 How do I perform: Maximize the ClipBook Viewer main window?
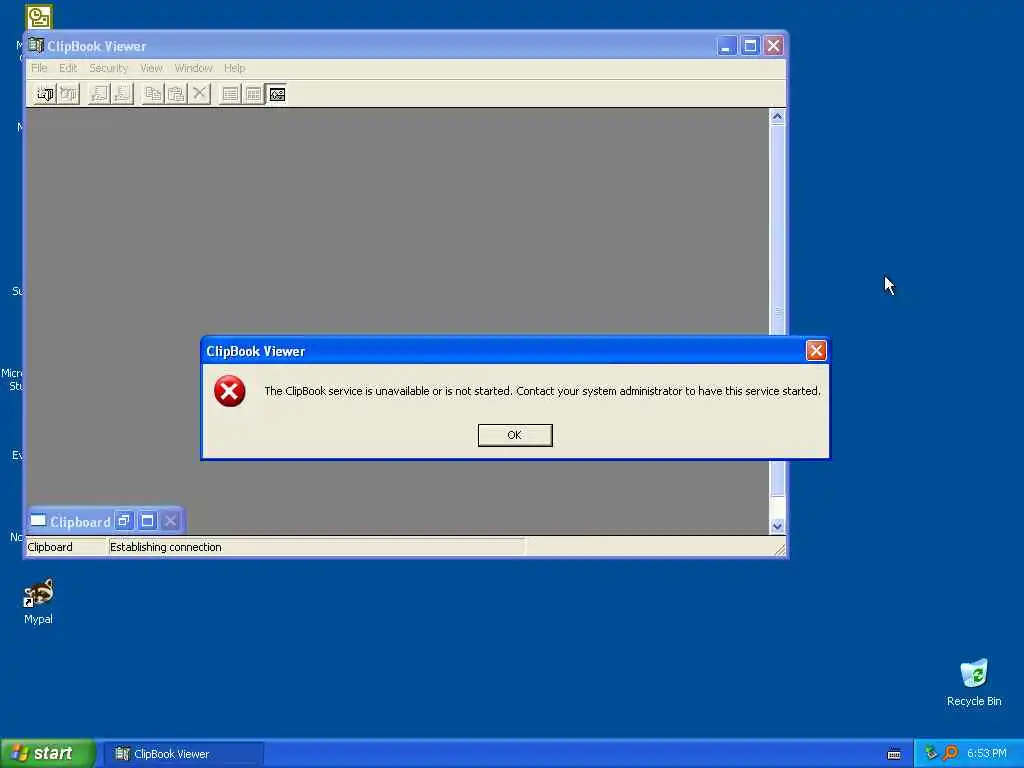(750, 46)
